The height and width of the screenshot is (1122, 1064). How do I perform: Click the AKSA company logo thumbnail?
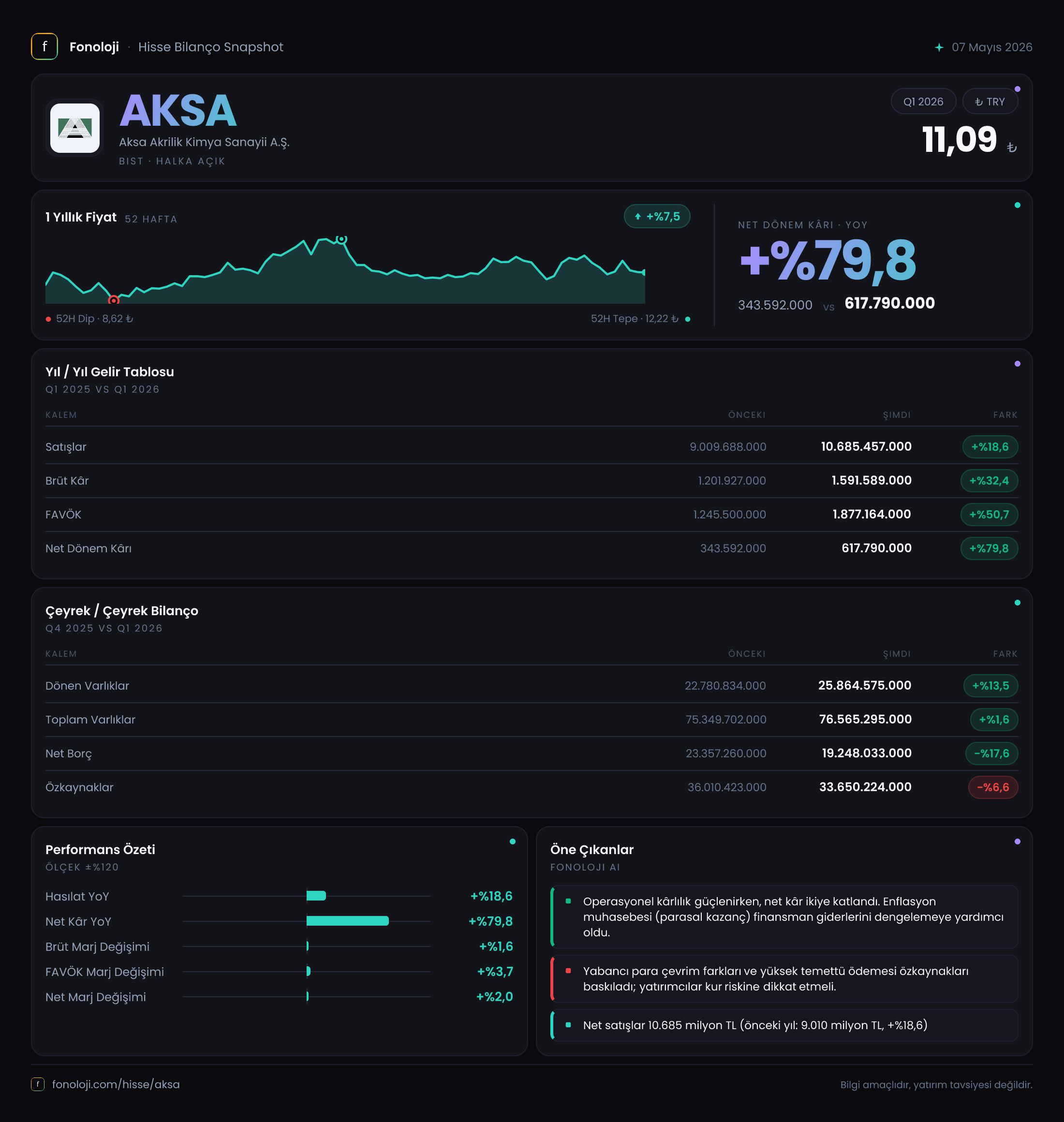pyautogui.click(x=75, y=128)
